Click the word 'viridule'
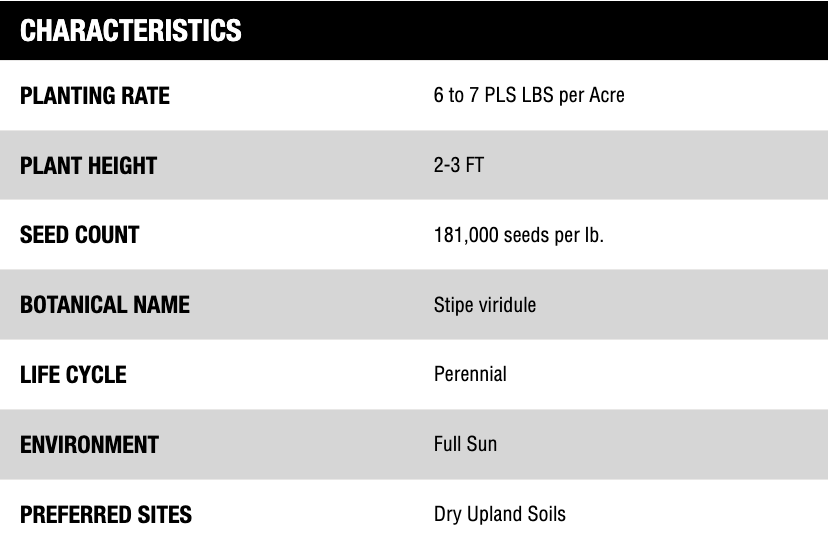The height and width of the screenshot is (547, 830). pyautogui.click(x=509, y=305)
